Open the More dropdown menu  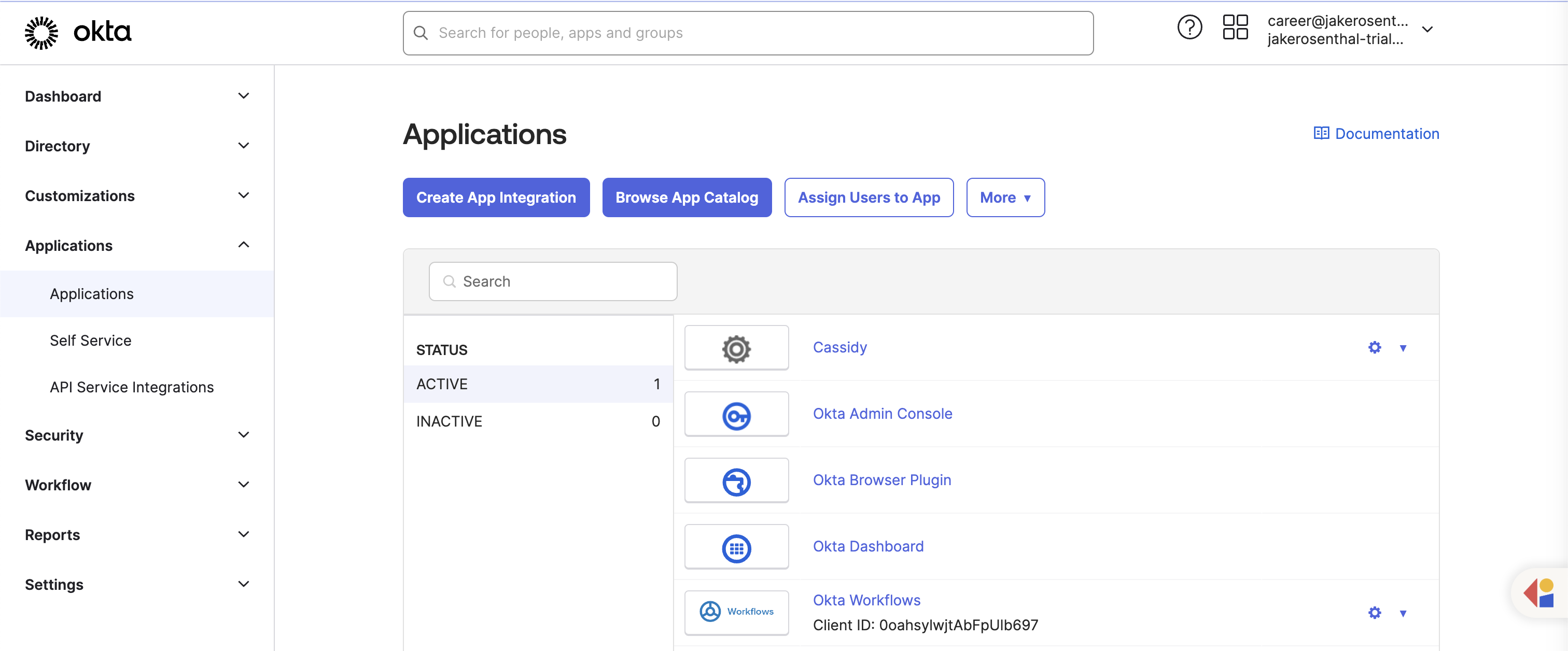pos(1005,197)
